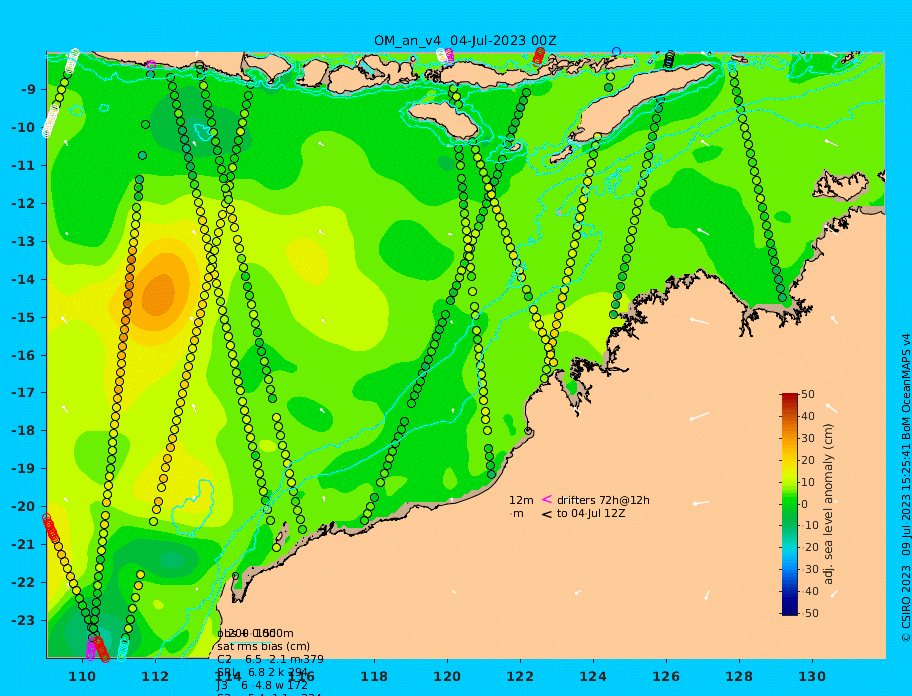Click the colorbar tick label -50
The image size is (912, 696).
coord(809,613)
